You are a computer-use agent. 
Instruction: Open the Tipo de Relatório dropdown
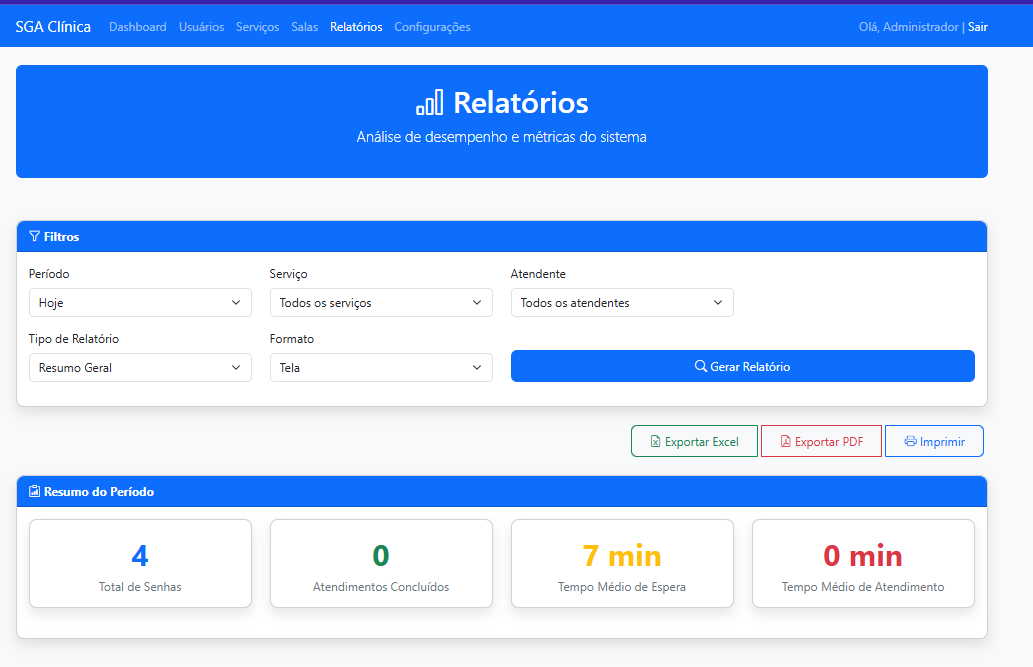tap(140, 367)
